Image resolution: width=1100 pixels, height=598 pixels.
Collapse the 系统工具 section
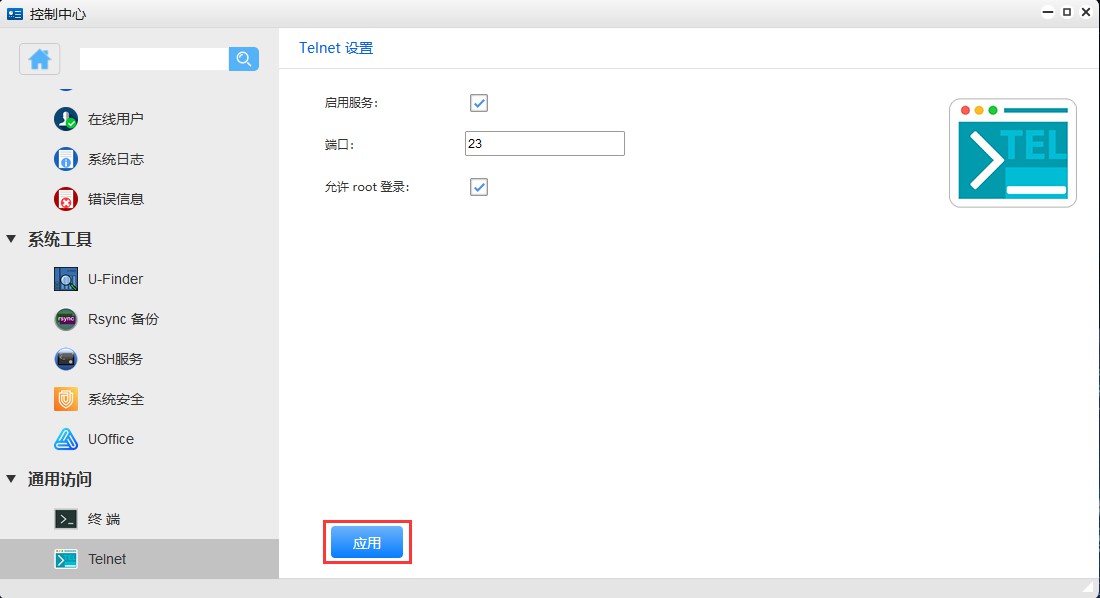pyautogui.click(x=12, y=239)
